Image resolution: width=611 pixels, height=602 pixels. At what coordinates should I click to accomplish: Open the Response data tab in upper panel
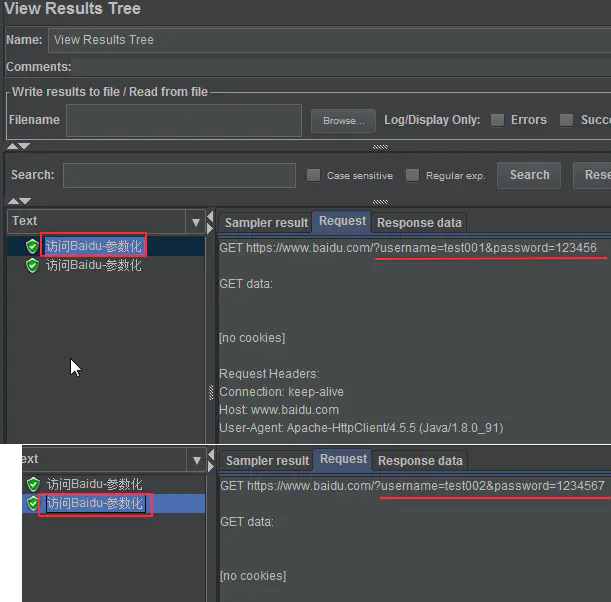pyautogui.click(x=419, y=223)
